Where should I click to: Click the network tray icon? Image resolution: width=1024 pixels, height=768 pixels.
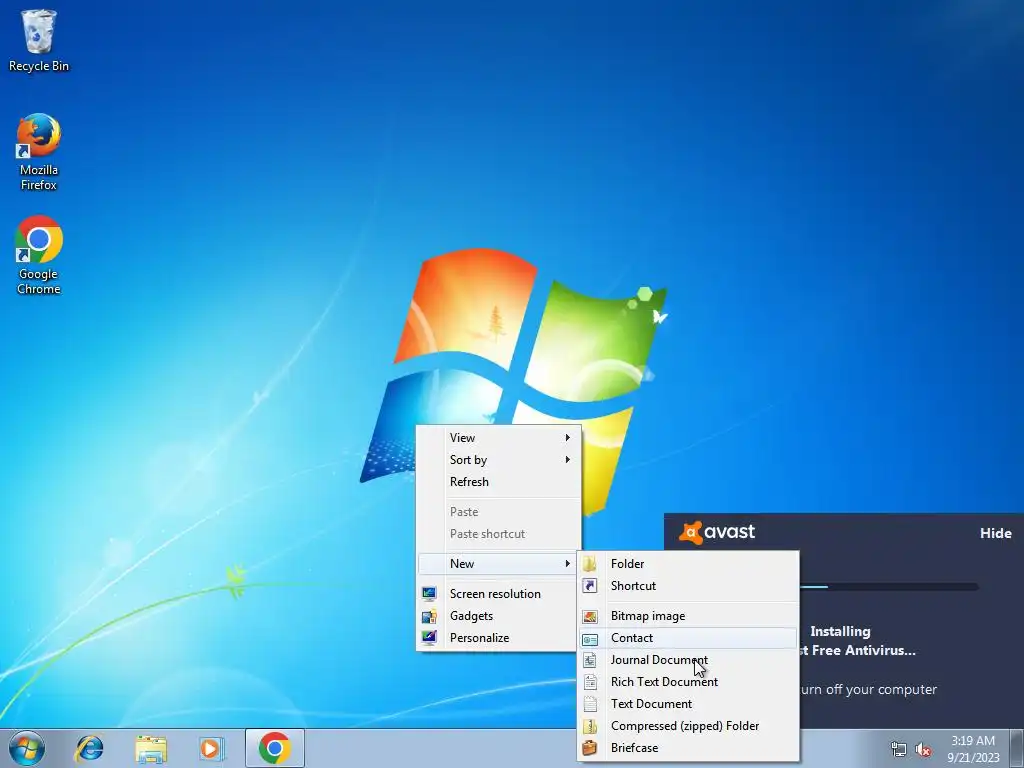pyautogui.click(x=899, y=749)
